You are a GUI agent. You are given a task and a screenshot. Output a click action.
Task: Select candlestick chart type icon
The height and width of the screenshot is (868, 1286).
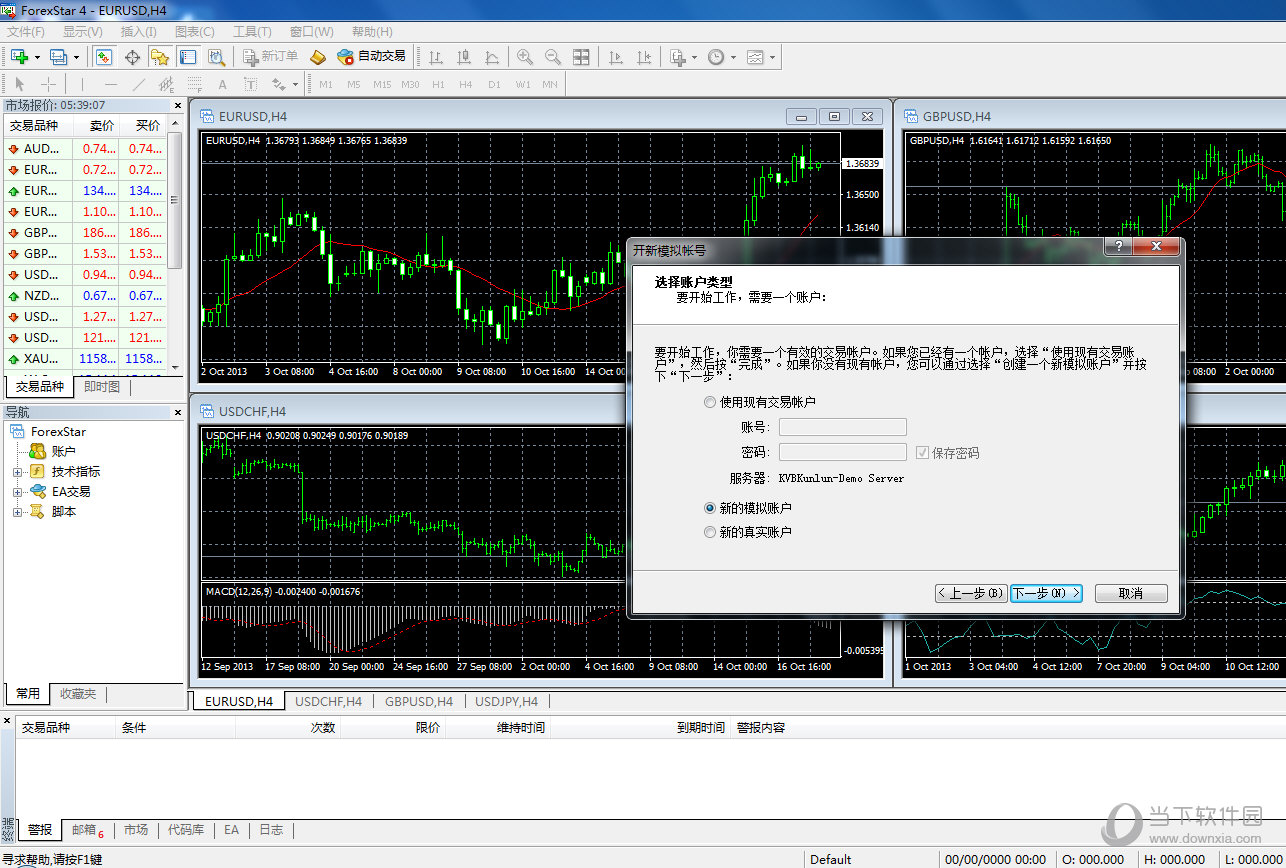[464, 57]
